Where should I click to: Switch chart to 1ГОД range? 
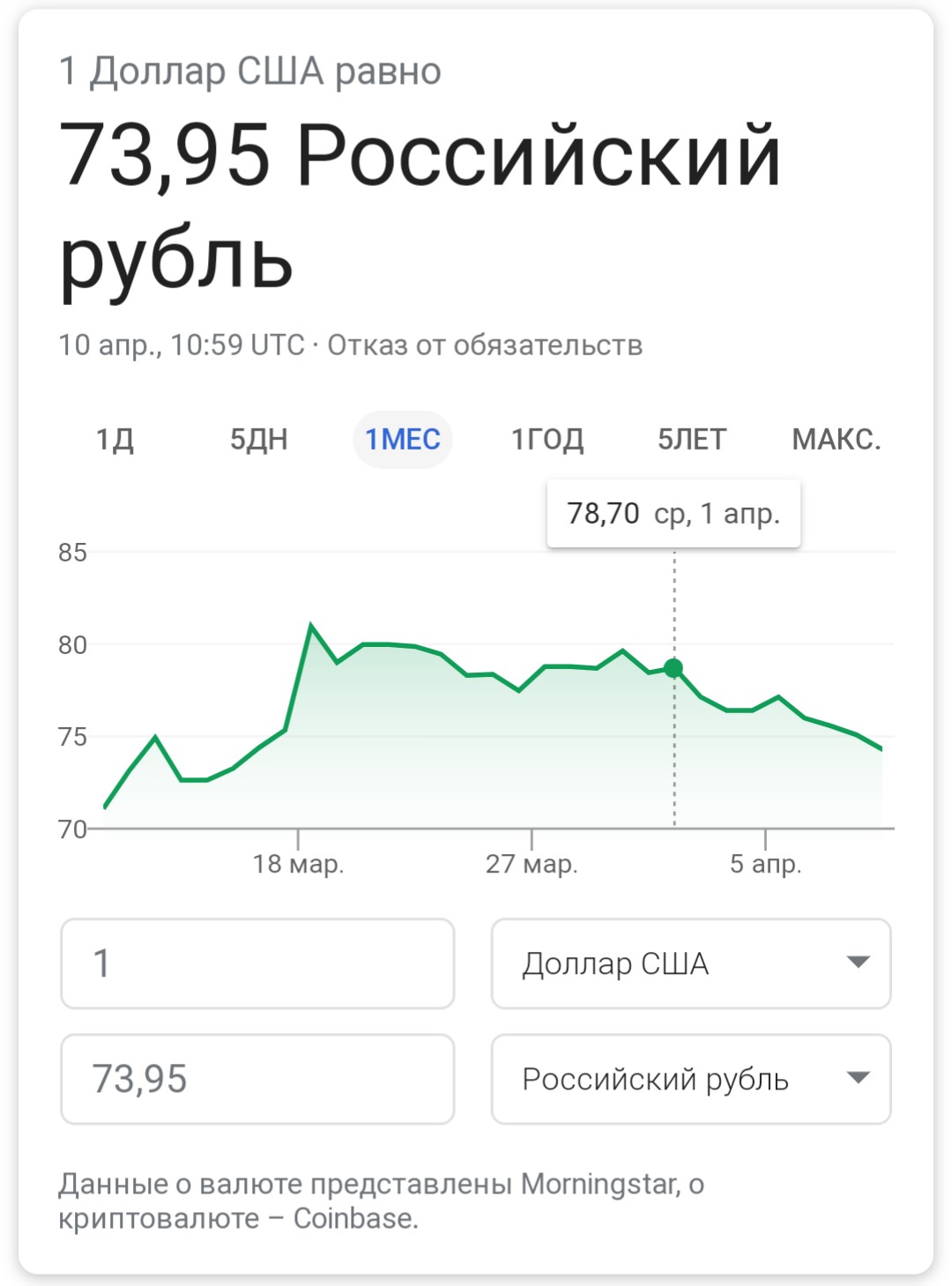pos(547,439)
